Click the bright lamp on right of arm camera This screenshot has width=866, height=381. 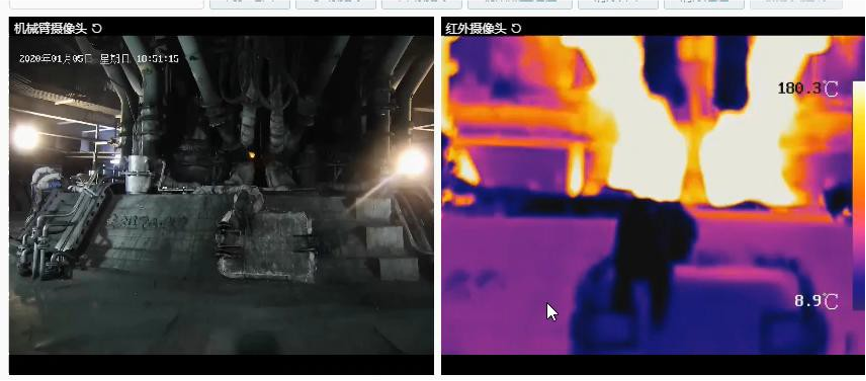413,163
